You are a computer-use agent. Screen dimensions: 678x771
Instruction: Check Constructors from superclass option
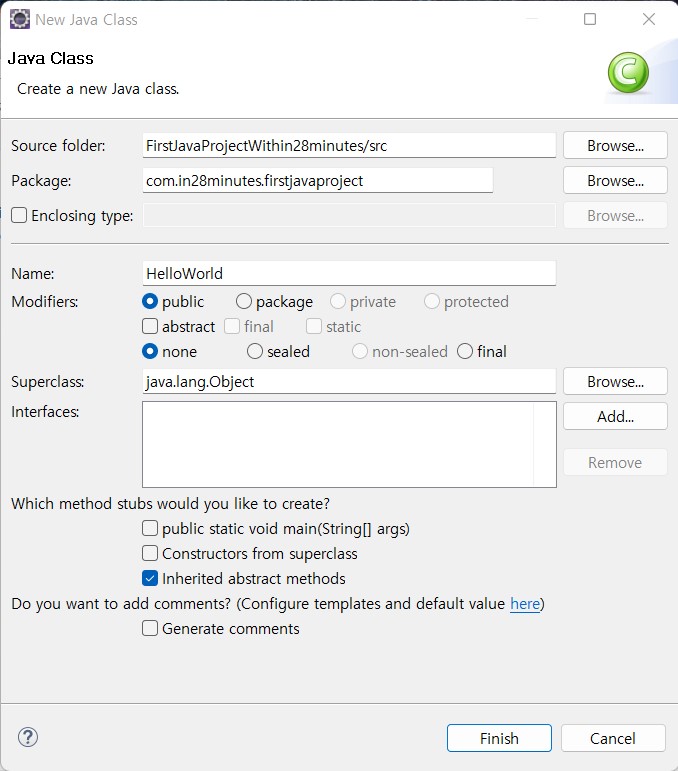(150, 553)
